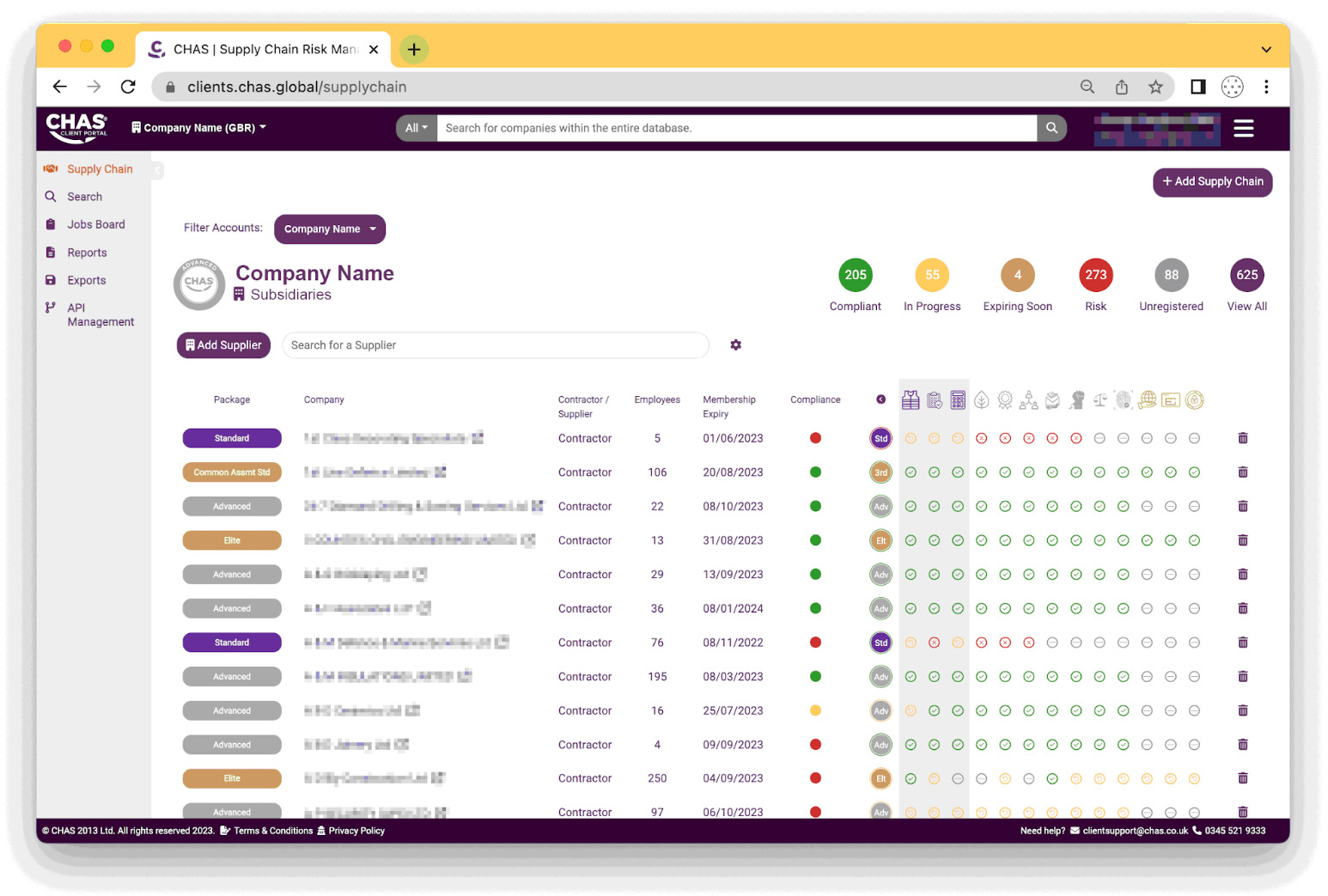Viewport: 1328px width, 896px height.
Task: Go to Reports in the sidebar
Action: (87, 253)
